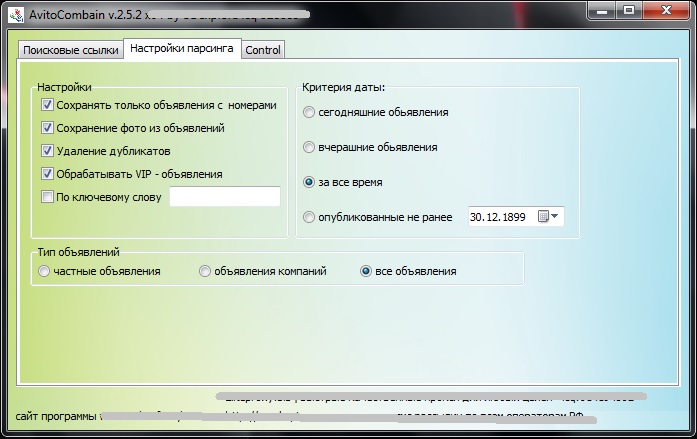Pick опубликованные не ранее radio option
Image resolution: width=697 pixels, height=439 pixels.
[x=309, y=217]
